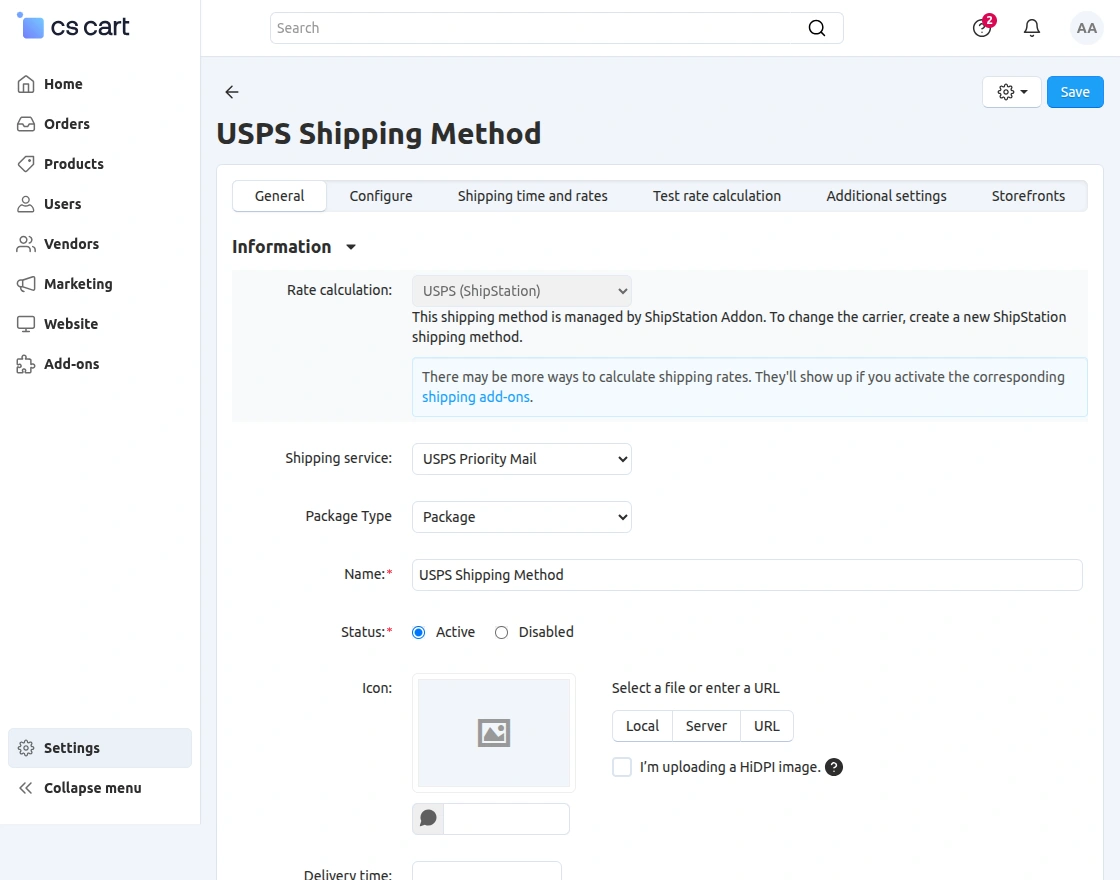Open Shipping time and rates tab
This screenshot has height=880, width=1120.
click(532, 196)
